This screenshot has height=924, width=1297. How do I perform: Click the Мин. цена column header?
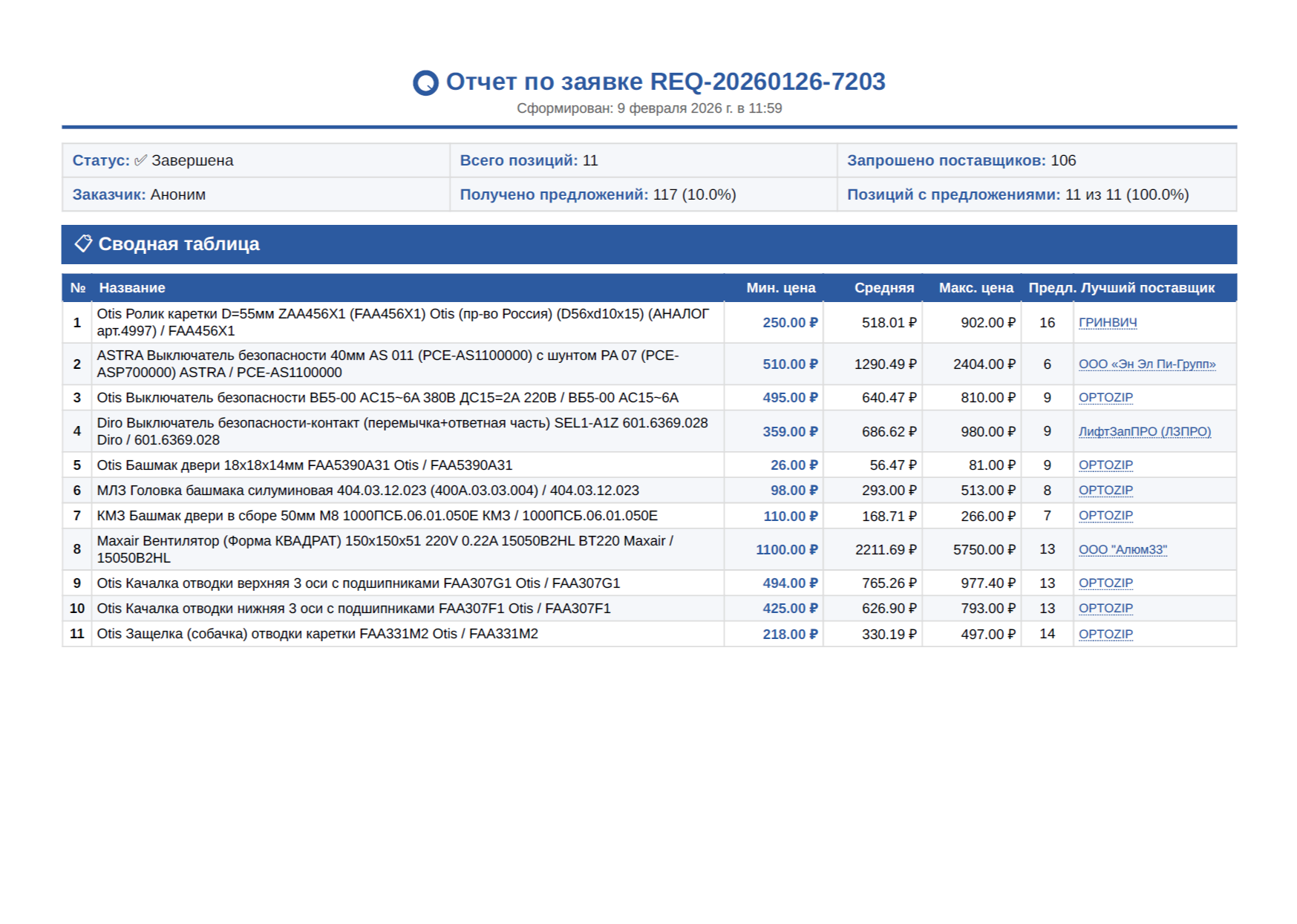pyautogui.click(x=780, y=288)
